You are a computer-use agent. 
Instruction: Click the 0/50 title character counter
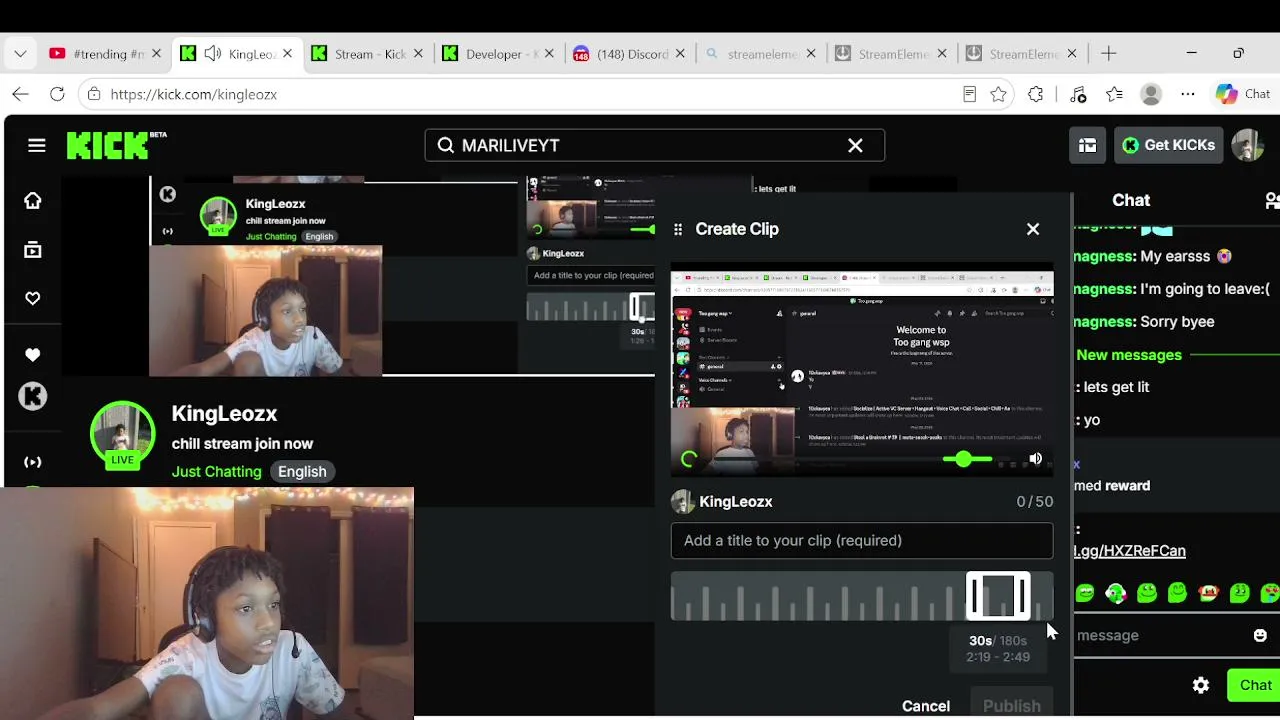click(1035, 502)
